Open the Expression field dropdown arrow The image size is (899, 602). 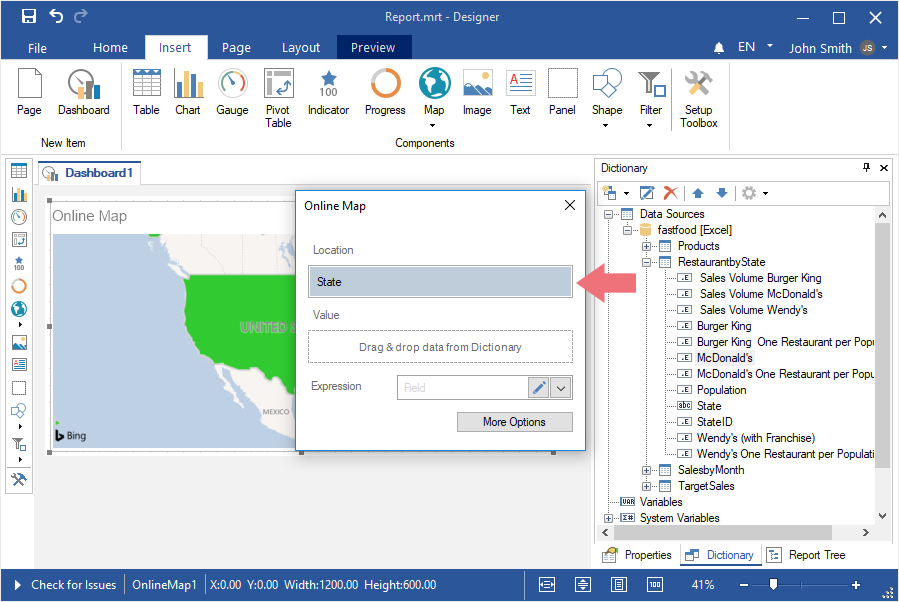(561, 388)
